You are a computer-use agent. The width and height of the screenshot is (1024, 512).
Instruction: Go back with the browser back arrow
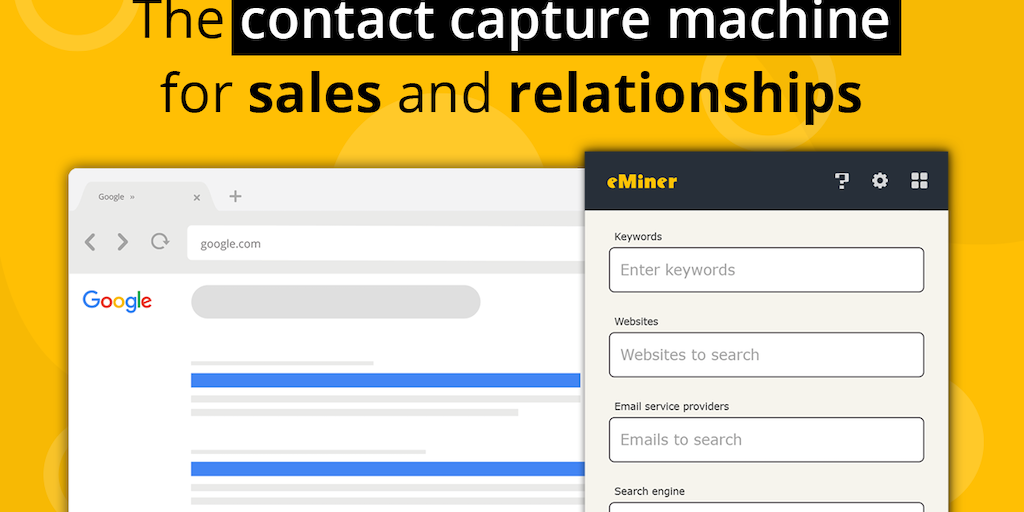point(91,242)
